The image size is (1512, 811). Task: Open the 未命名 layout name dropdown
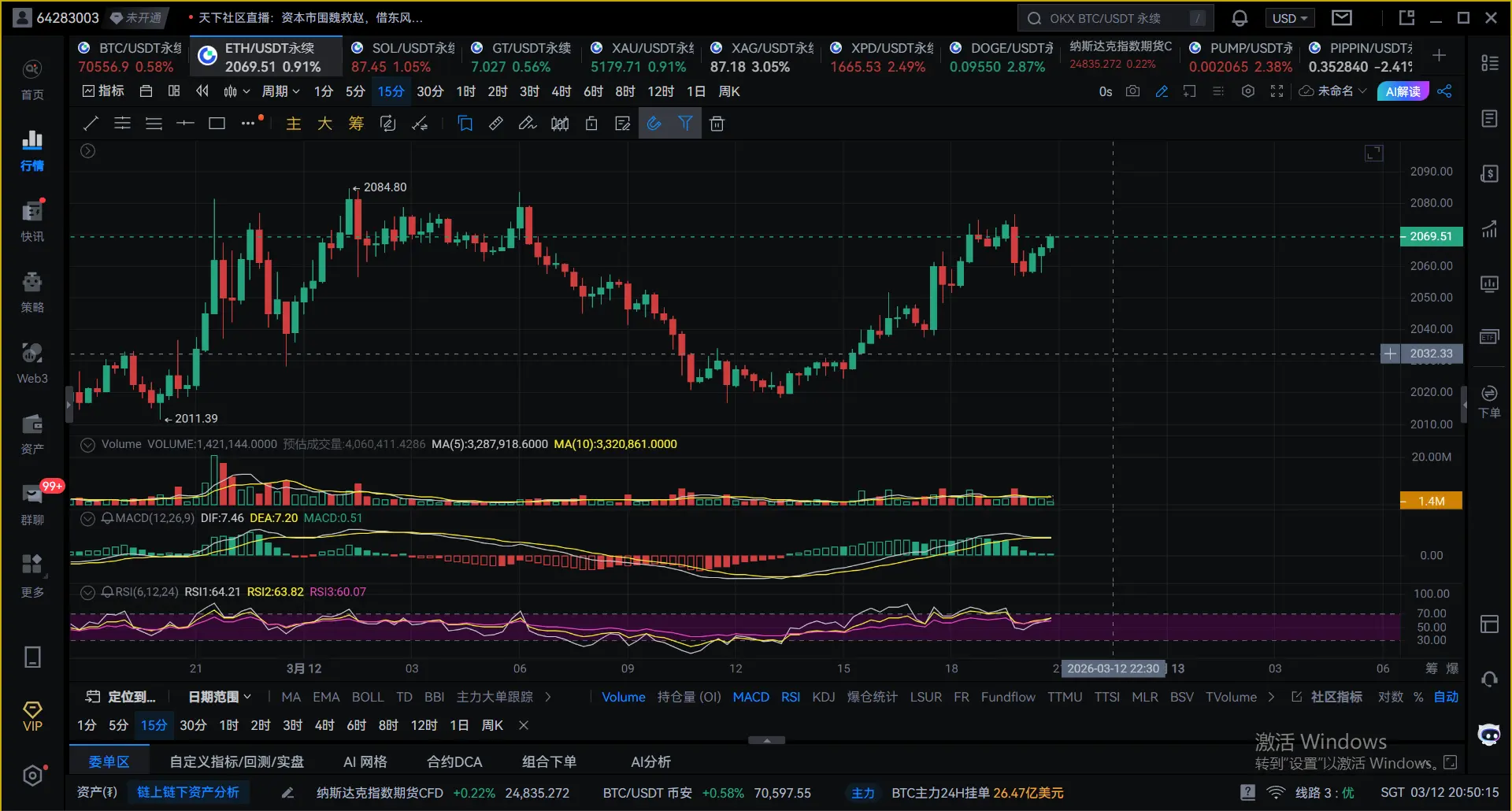pos(1333,91)
